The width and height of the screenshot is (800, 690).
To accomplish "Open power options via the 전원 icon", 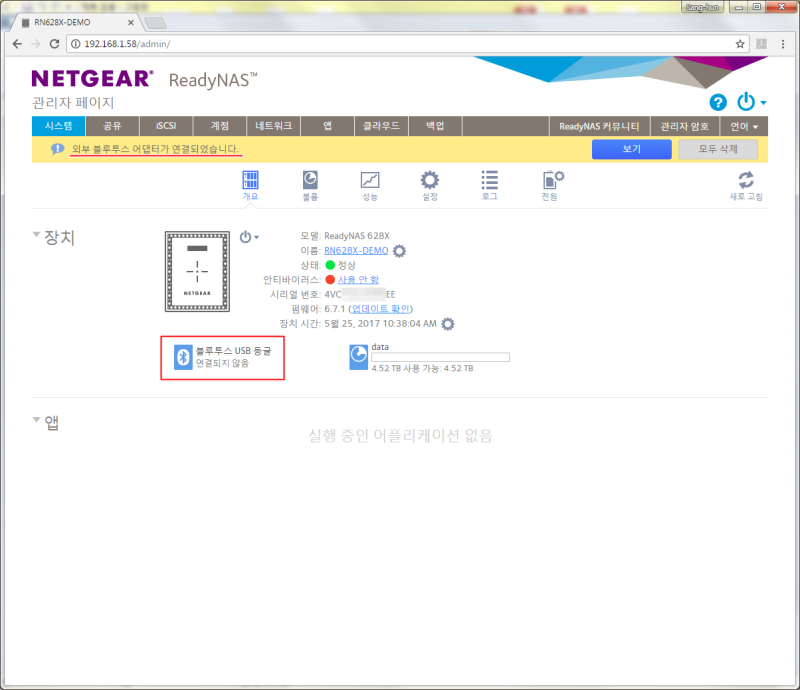I will (550, 183).
